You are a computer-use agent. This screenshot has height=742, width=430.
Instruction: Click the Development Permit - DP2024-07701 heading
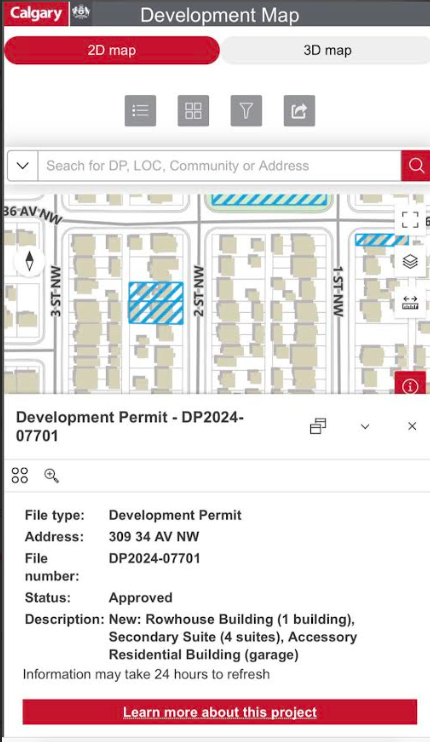click(x=130, y=426)
